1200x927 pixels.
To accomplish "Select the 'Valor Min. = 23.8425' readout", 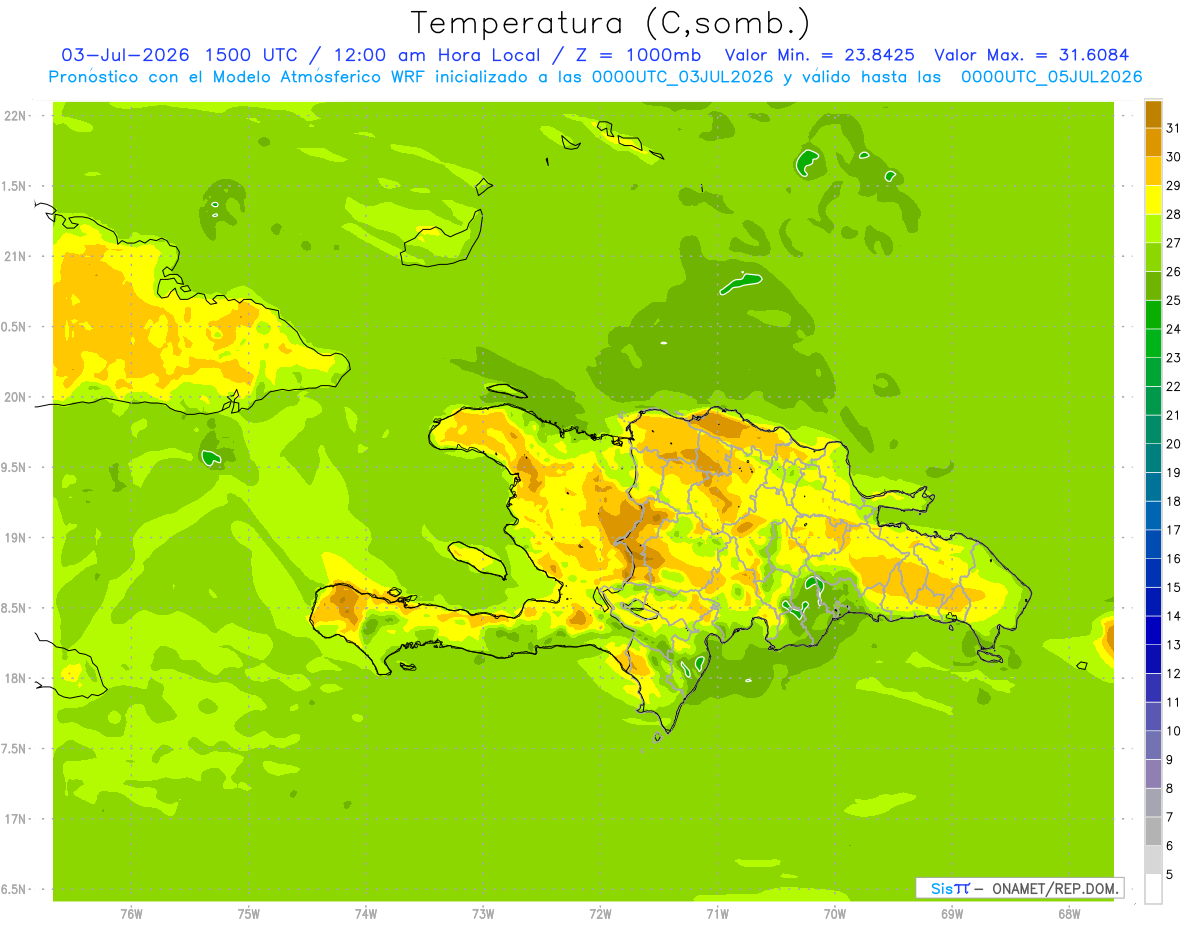I will pyautogui.click(x=820, y=55).
